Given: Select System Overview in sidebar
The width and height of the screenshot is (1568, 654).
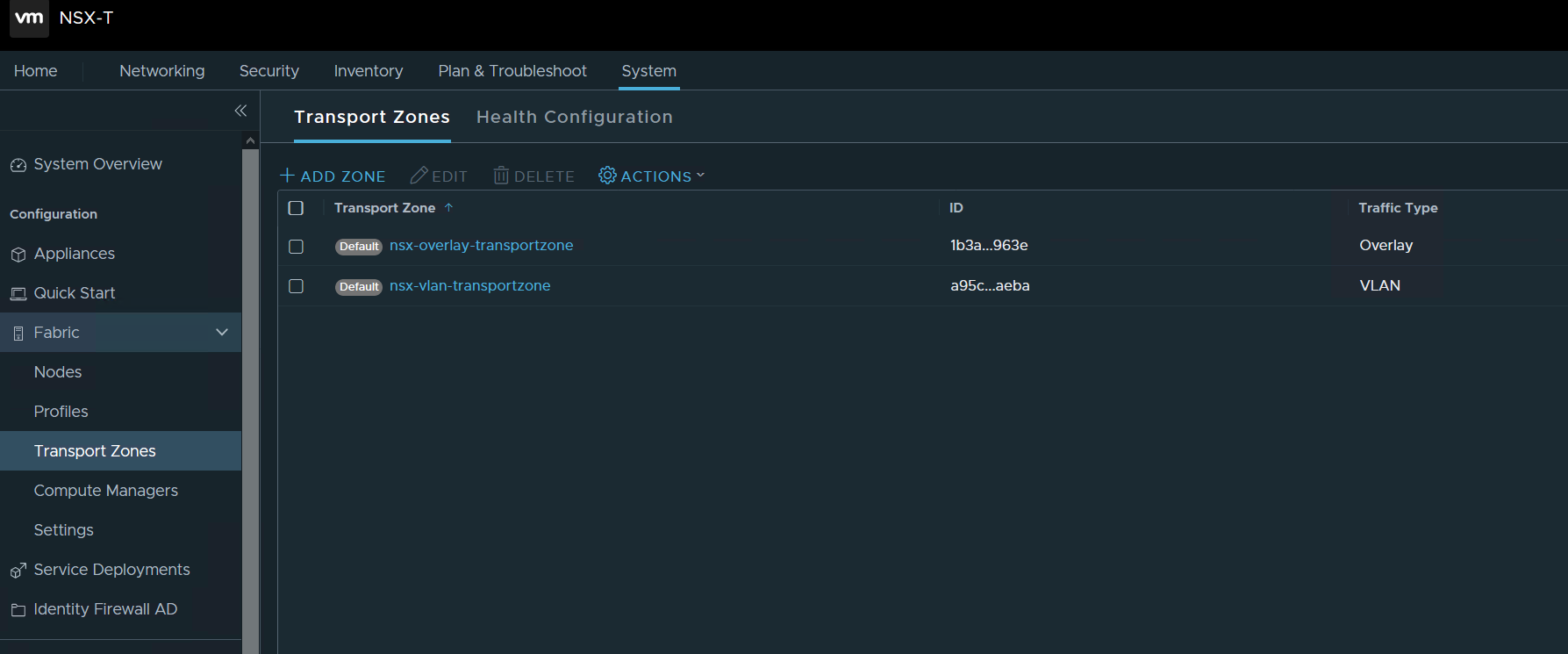Looking at the screenshot, I should pos(98,164).
